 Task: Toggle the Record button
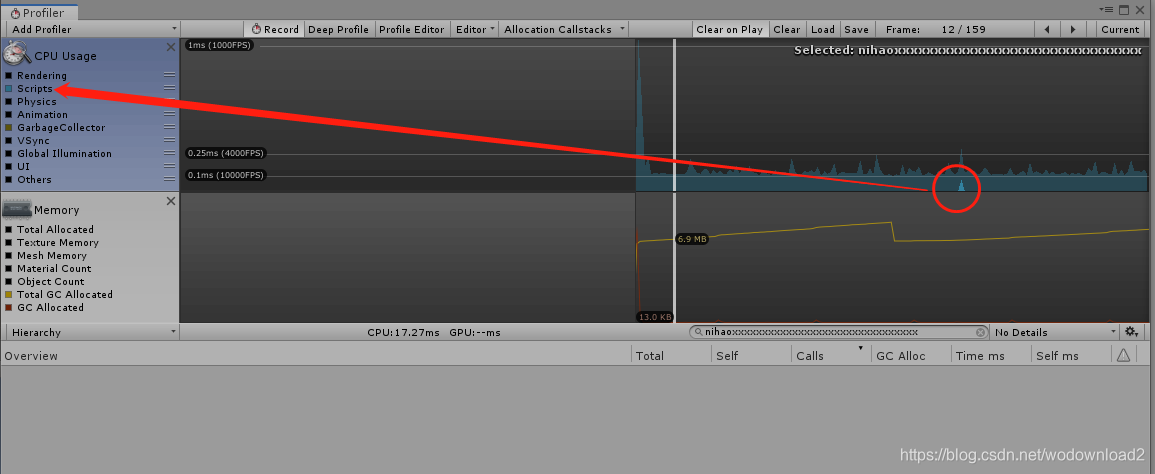(x=274, y=29)
